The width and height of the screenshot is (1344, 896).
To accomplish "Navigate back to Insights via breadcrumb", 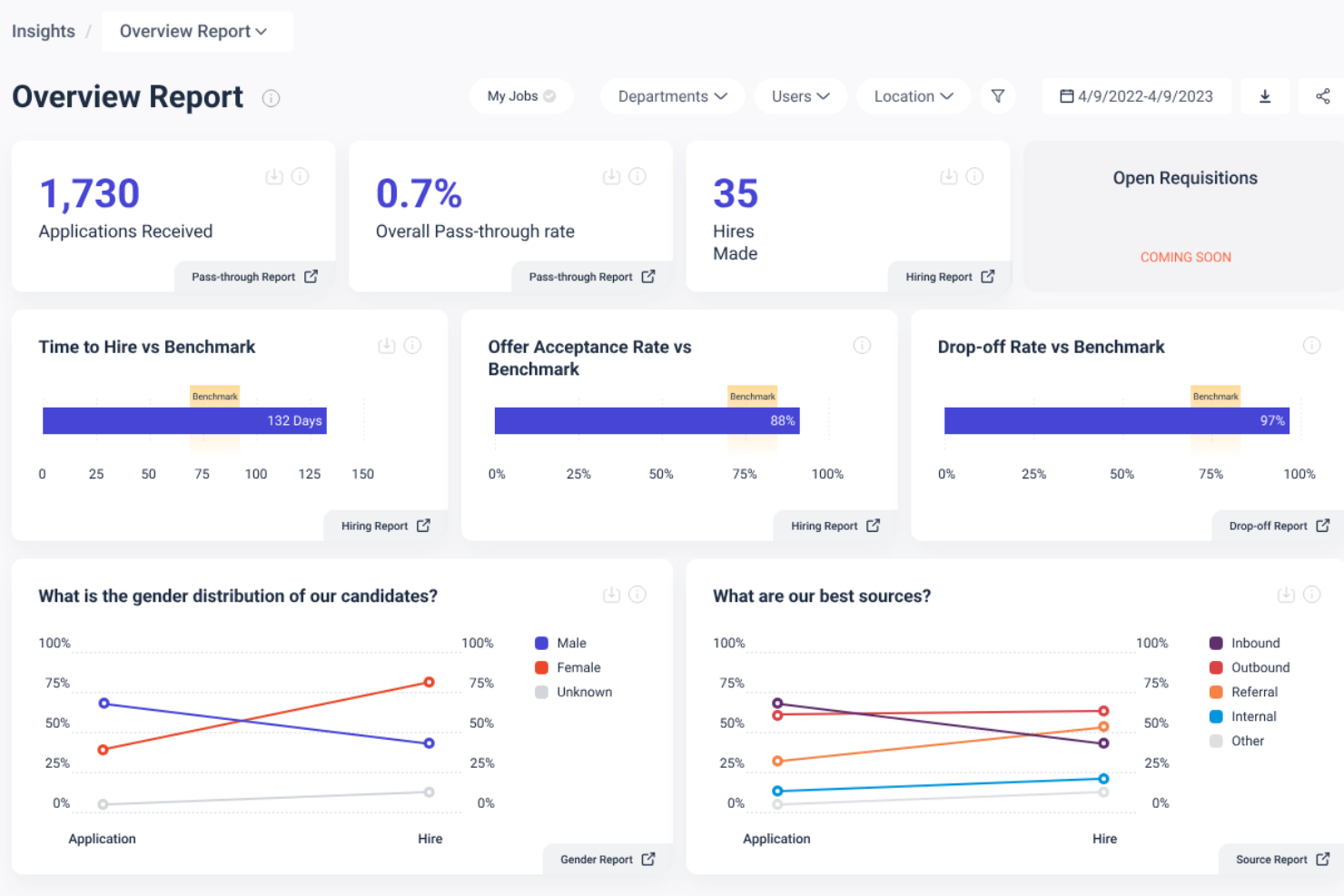I will coord(43,31).
